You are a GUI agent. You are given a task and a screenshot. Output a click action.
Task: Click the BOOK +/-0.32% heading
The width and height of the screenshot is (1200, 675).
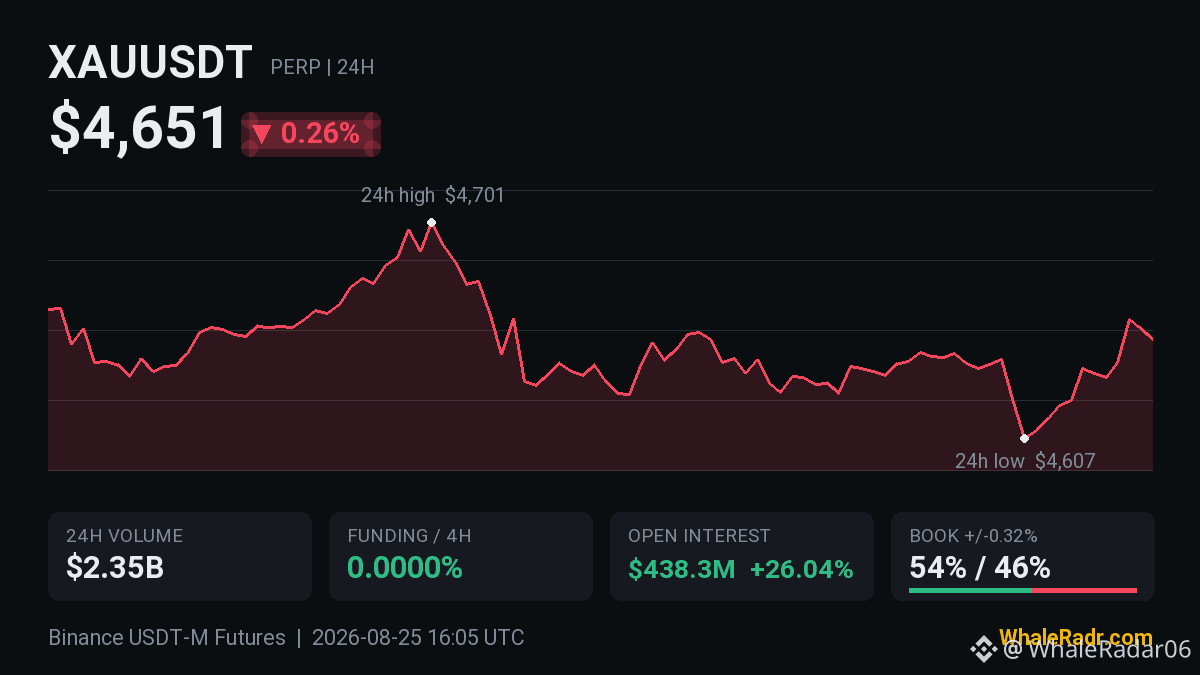point(973,536)
